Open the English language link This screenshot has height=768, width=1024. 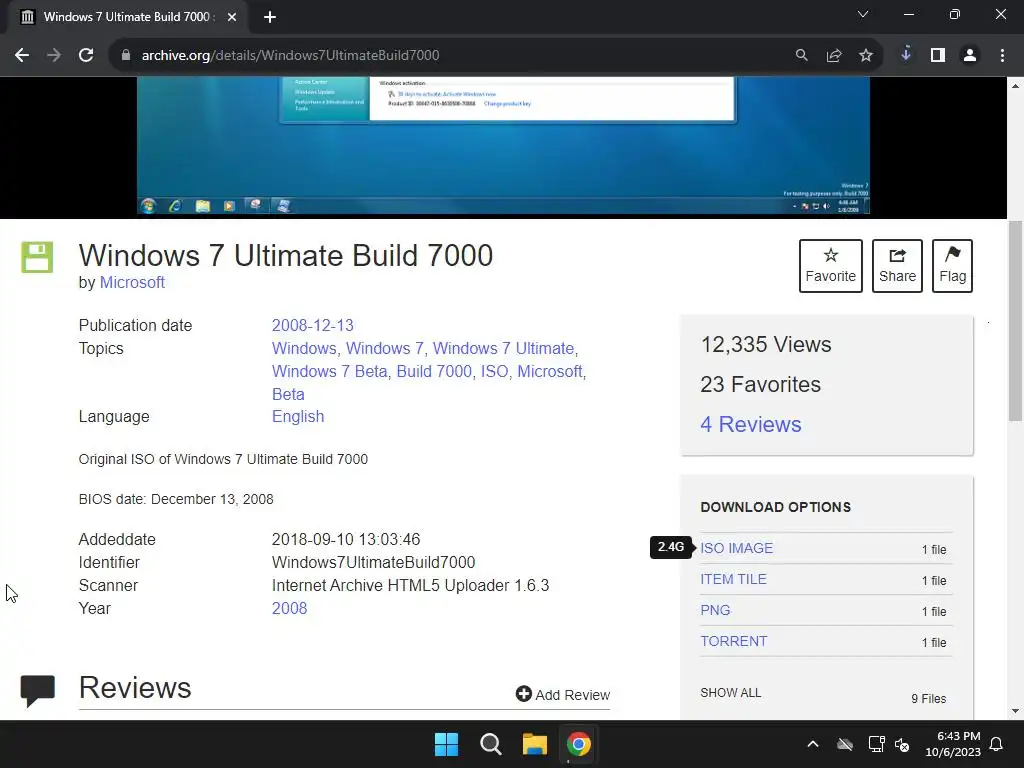298,417
